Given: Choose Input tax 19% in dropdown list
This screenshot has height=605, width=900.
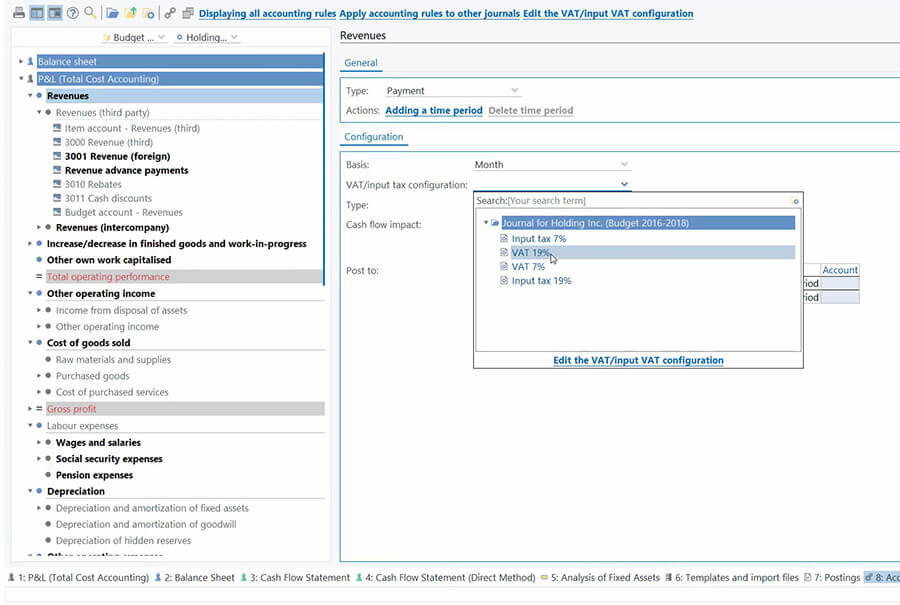Looking at the screenshot, I should pos(541,281).
